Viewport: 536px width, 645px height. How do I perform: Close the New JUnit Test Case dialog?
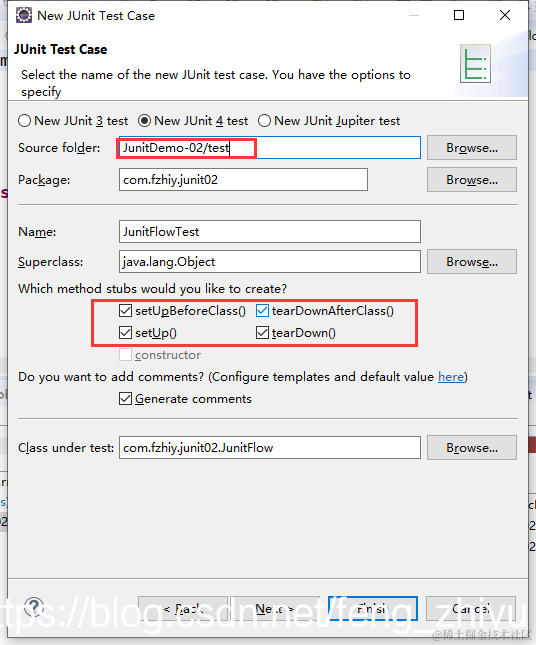505,15
